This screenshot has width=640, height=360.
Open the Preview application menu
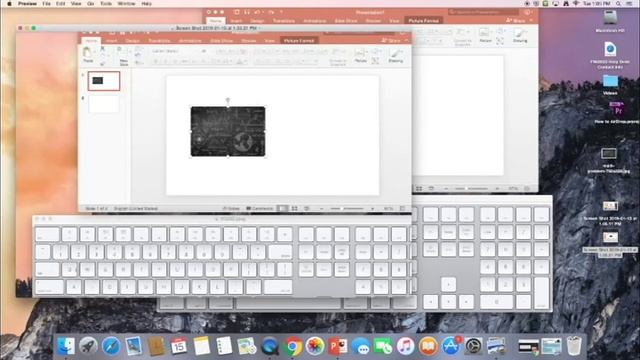tap(27, 3)
